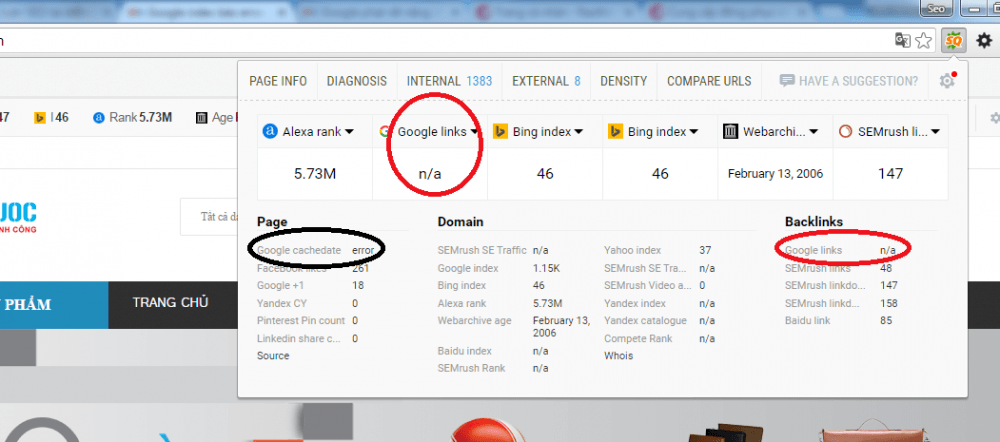The image size is (1000, 442).
Task: Click the Yandex index row
Action: point(659,304)
